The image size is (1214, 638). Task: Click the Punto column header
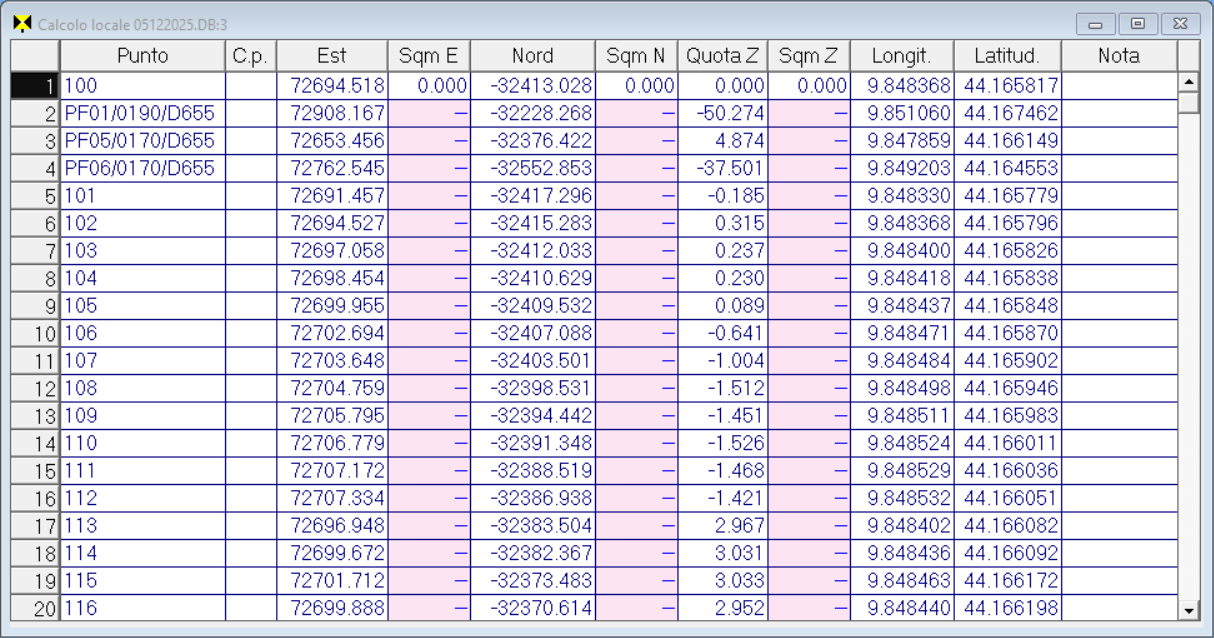143,56
